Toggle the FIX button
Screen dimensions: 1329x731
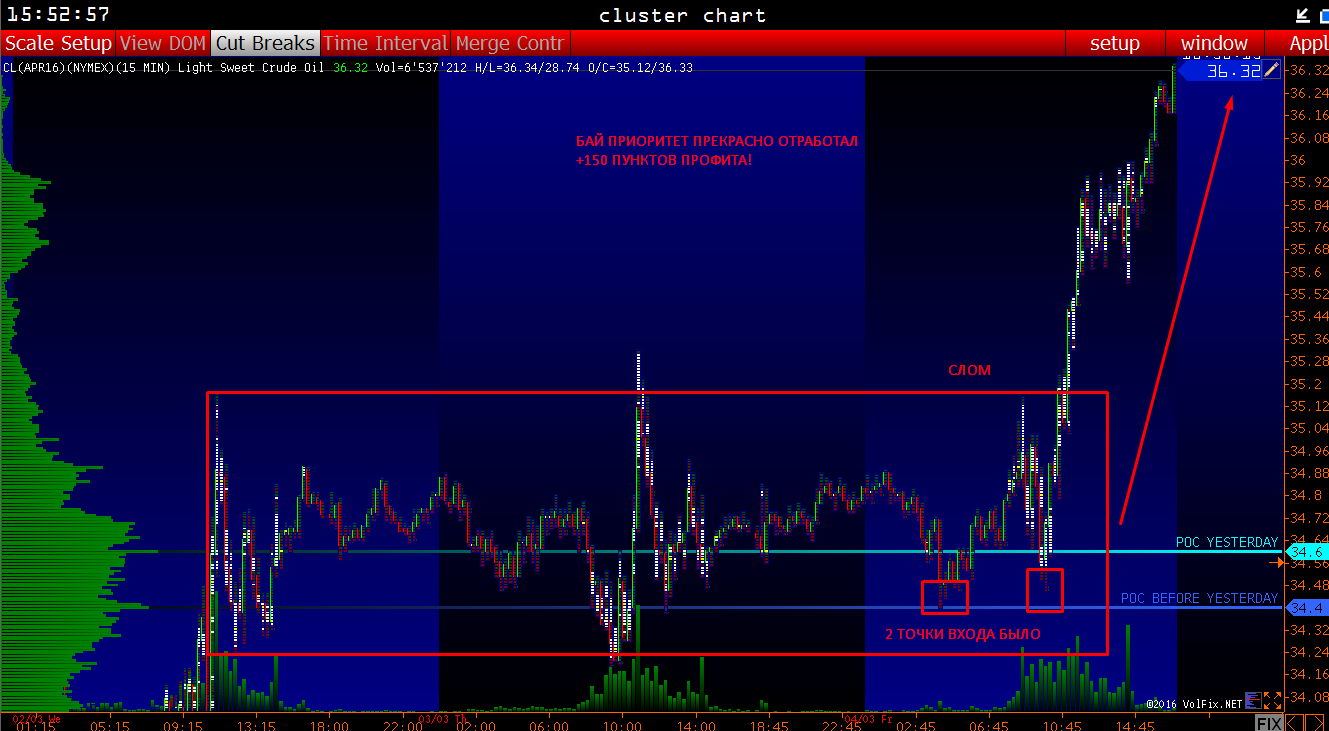click(x=1269, y=723)
